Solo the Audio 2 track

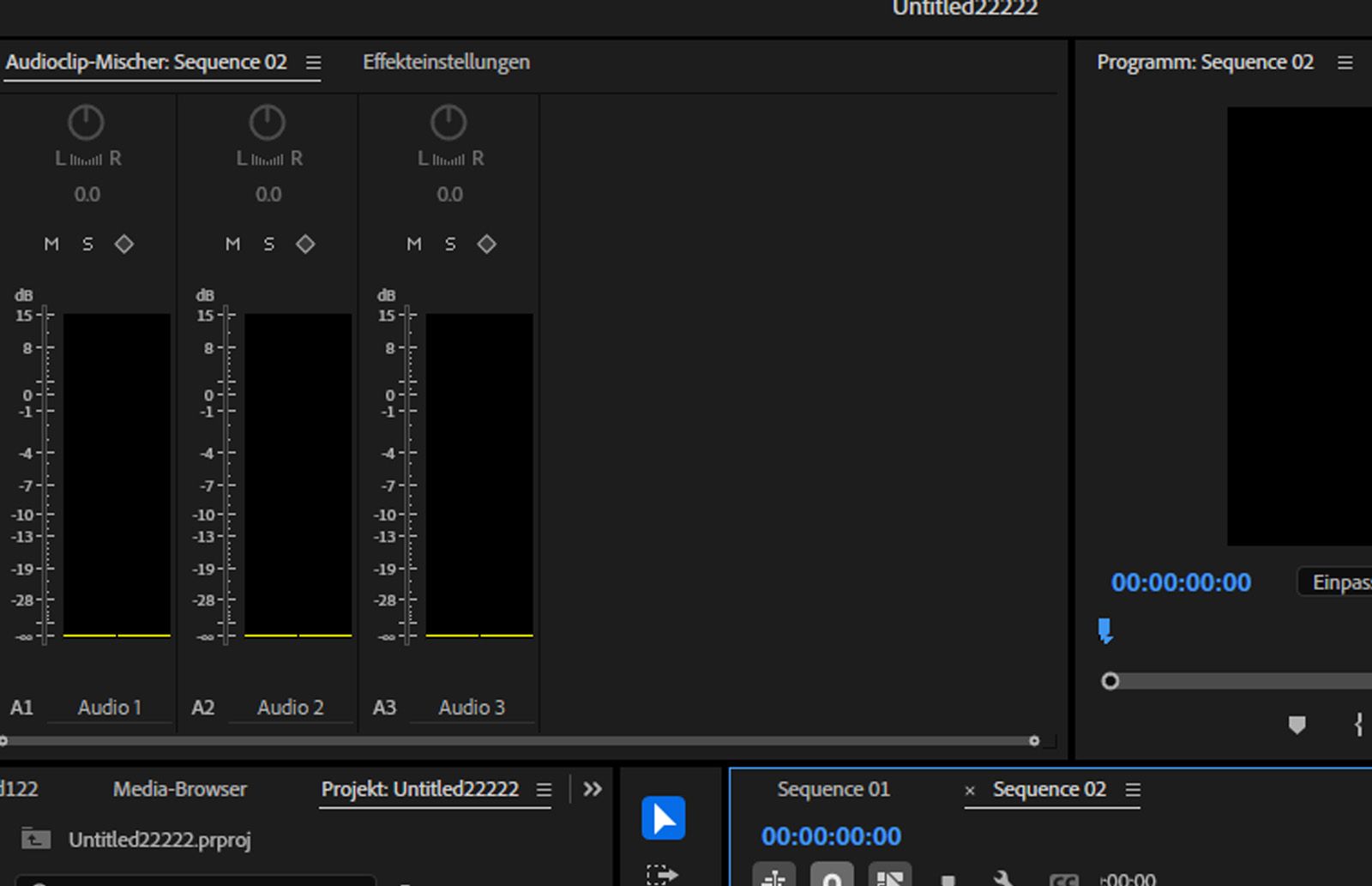pyautogui.click(x=269, y=244)
